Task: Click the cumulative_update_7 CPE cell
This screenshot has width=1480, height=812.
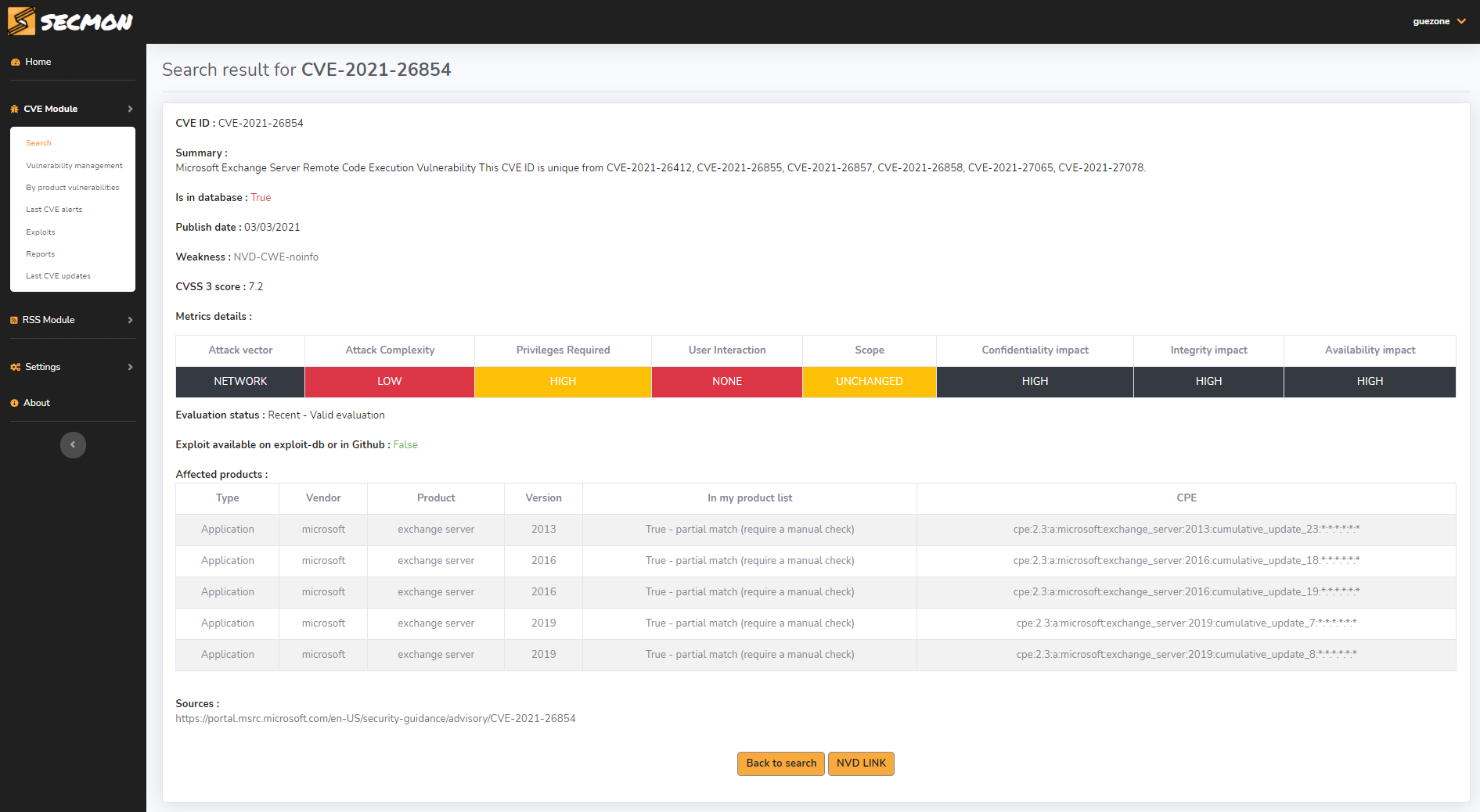Action: (x=1187, y=623)
